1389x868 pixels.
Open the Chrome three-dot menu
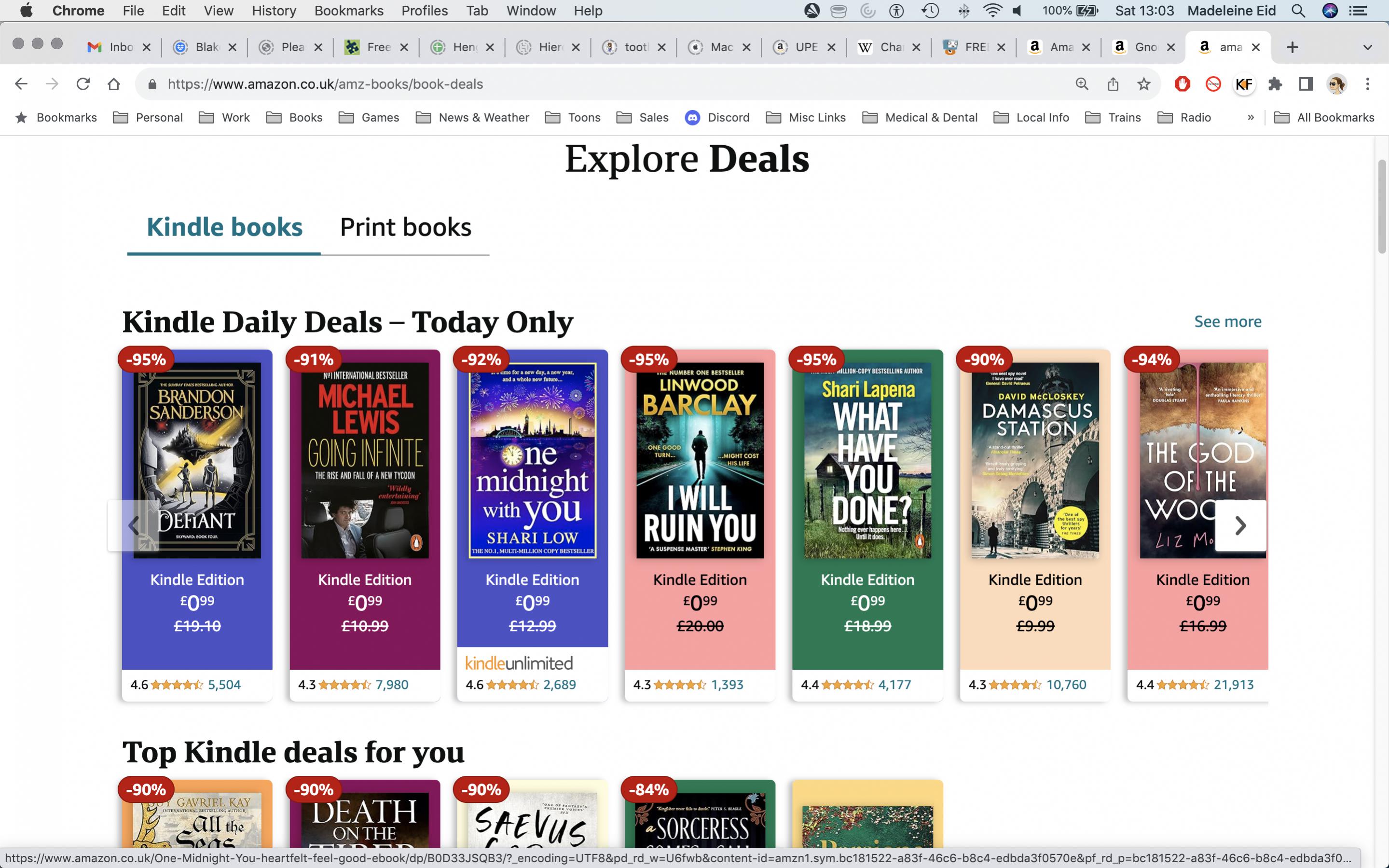1367,84
